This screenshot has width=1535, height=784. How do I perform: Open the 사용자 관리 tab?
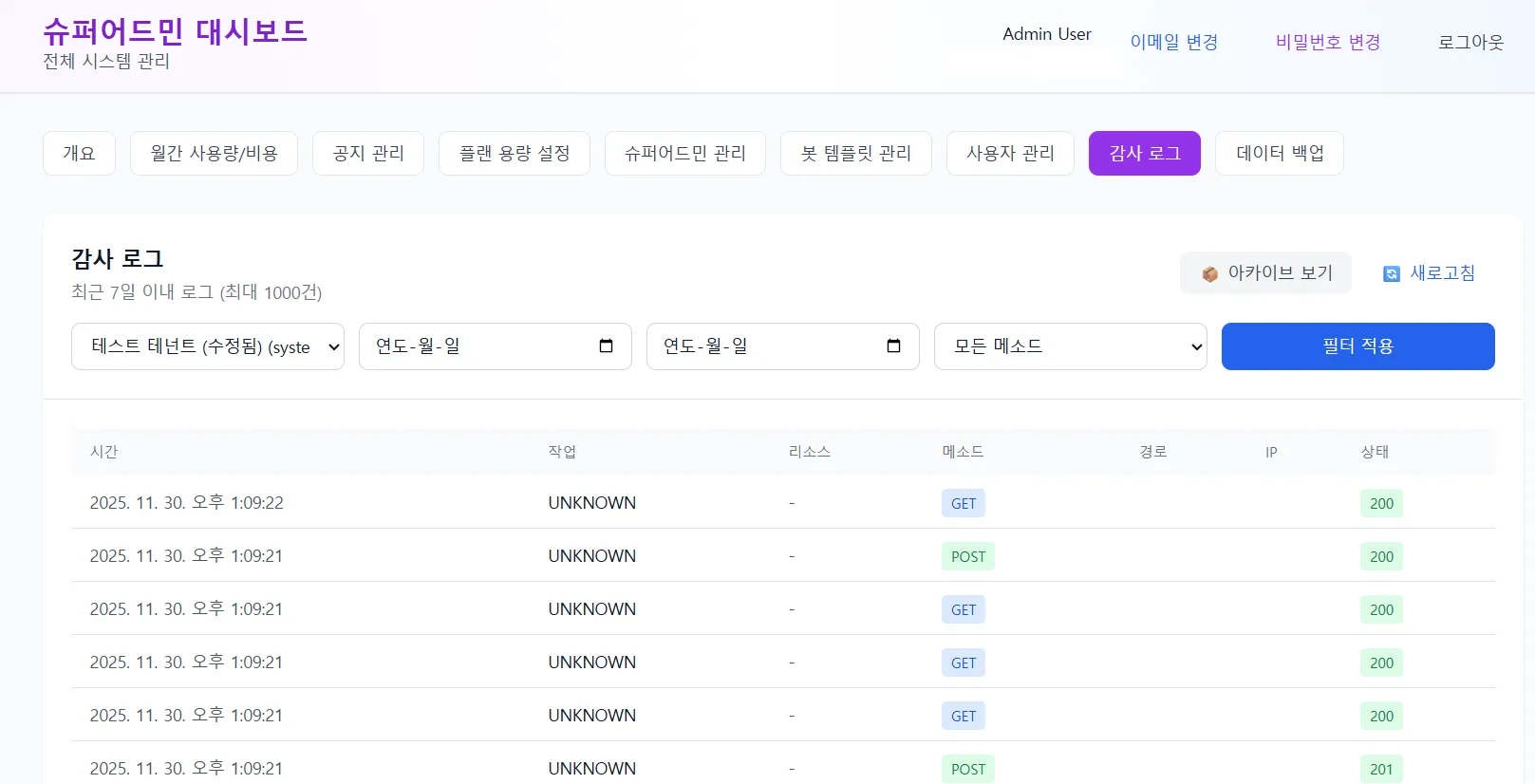click(x=1010, y=154)
